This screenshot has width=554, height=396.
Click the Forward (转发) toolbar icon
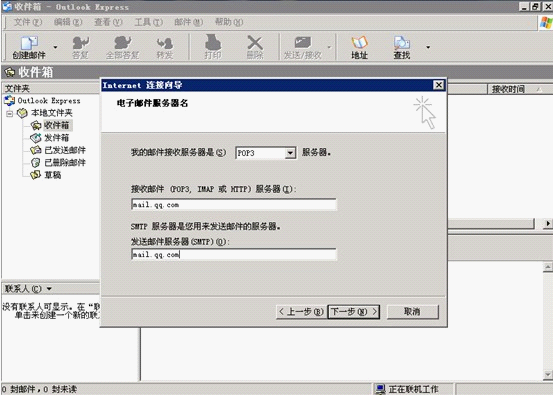(x=165, y=47)
